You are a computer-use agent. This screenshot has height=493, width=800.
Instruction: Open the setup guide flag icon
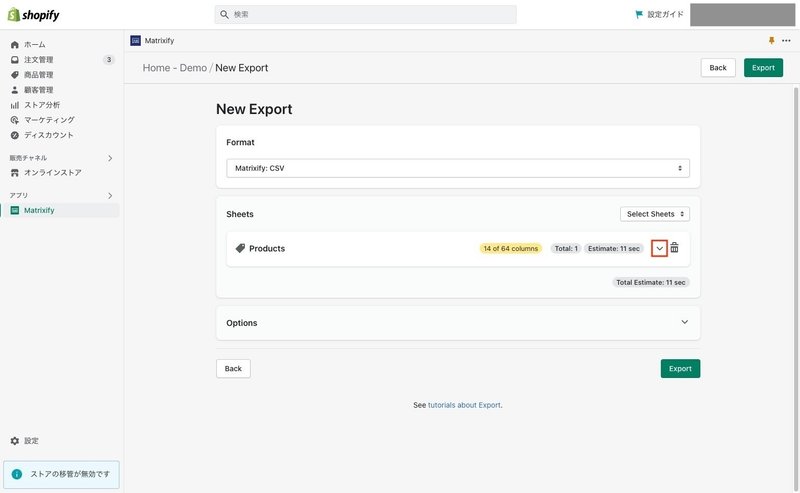638,14
